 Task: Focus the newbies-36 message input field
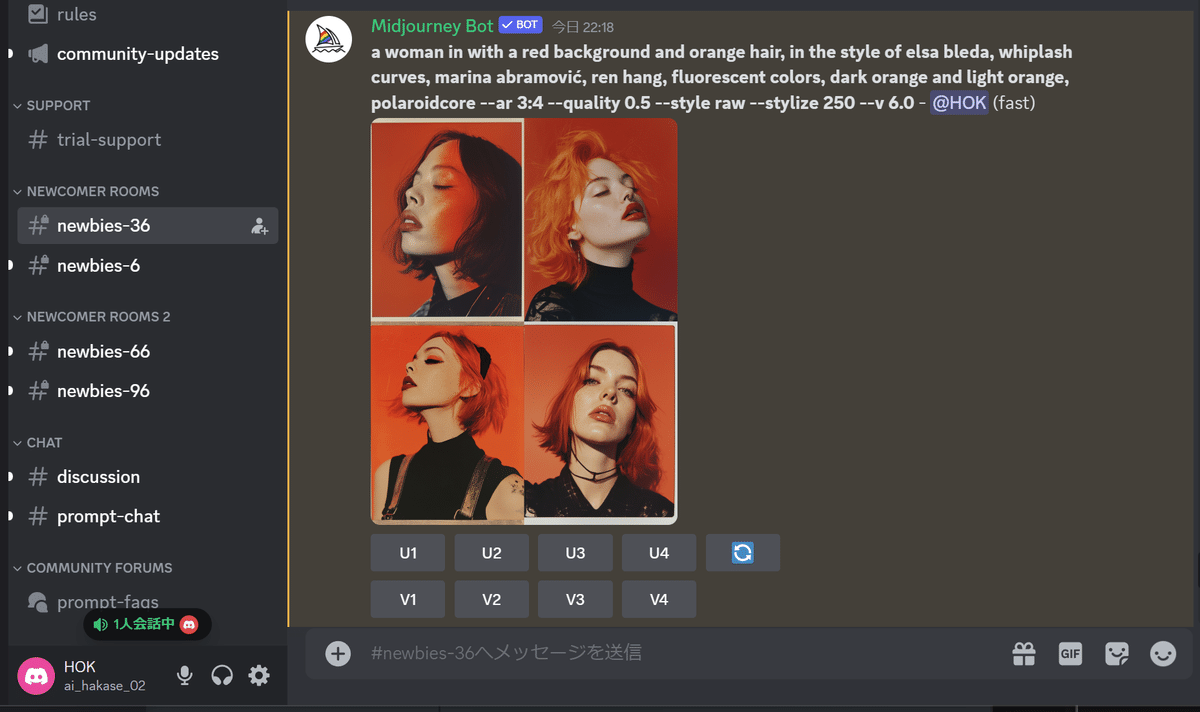pyautogui.click(x=680, y=653)
